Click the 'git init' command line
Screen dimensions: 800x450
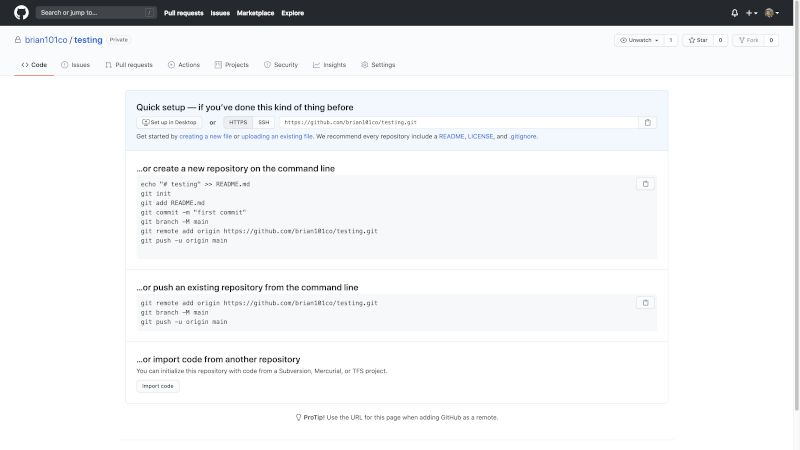(156, 193)
